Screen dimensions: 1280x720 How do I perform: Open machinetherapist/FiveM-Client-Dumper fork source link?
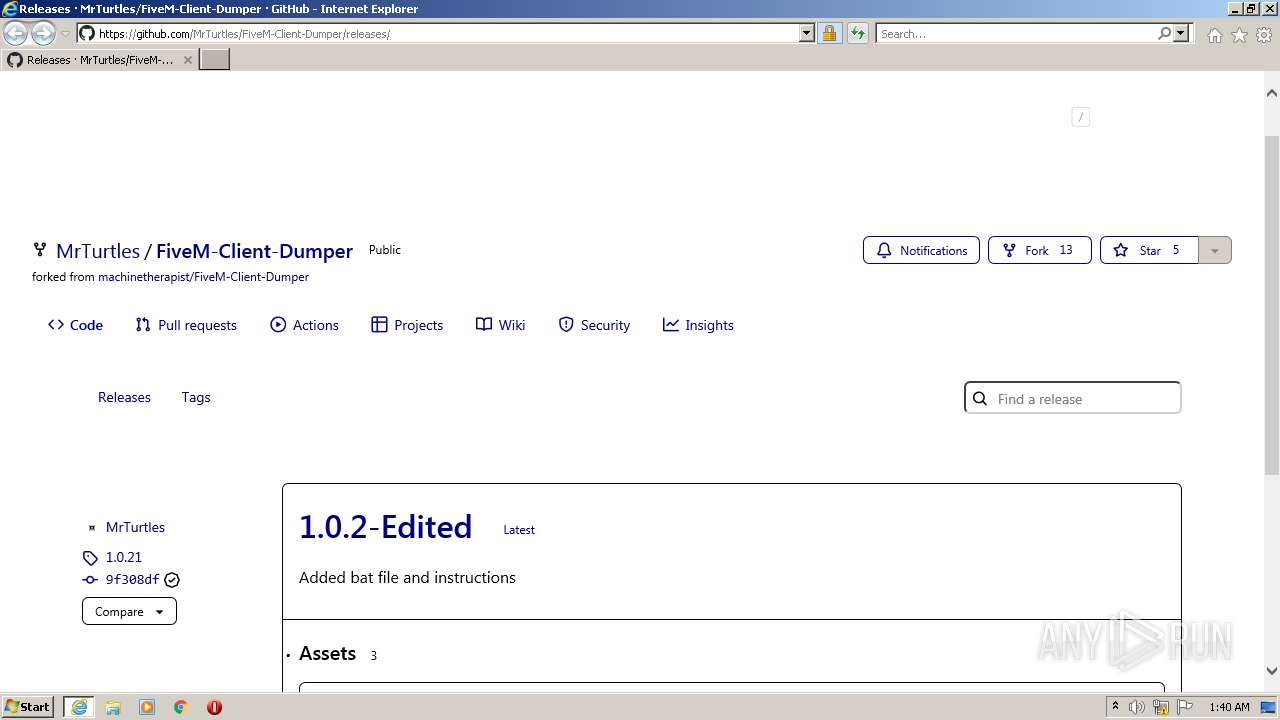tap(203, 277)
